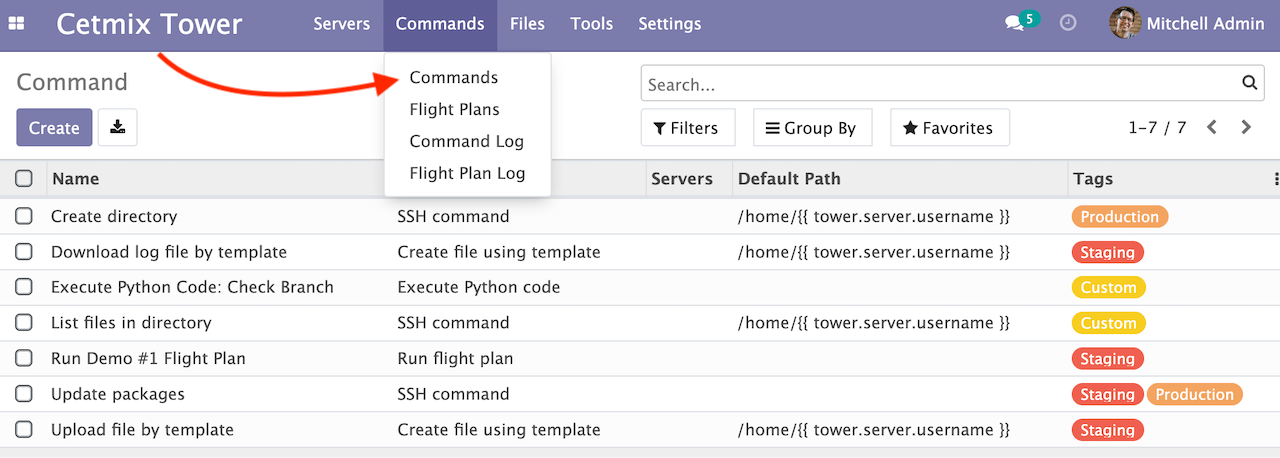Open the Filters dropdown
This screenshot has width=1280, height=458.
[686, 128]
